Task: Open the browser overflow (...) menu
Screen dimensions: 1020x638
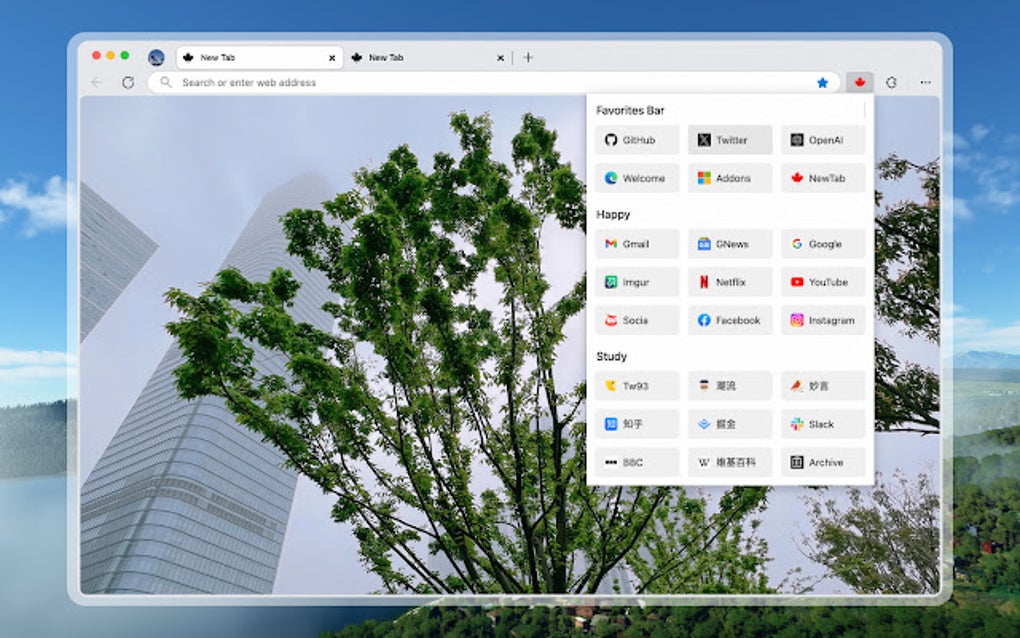Action: tap(923, 82)
